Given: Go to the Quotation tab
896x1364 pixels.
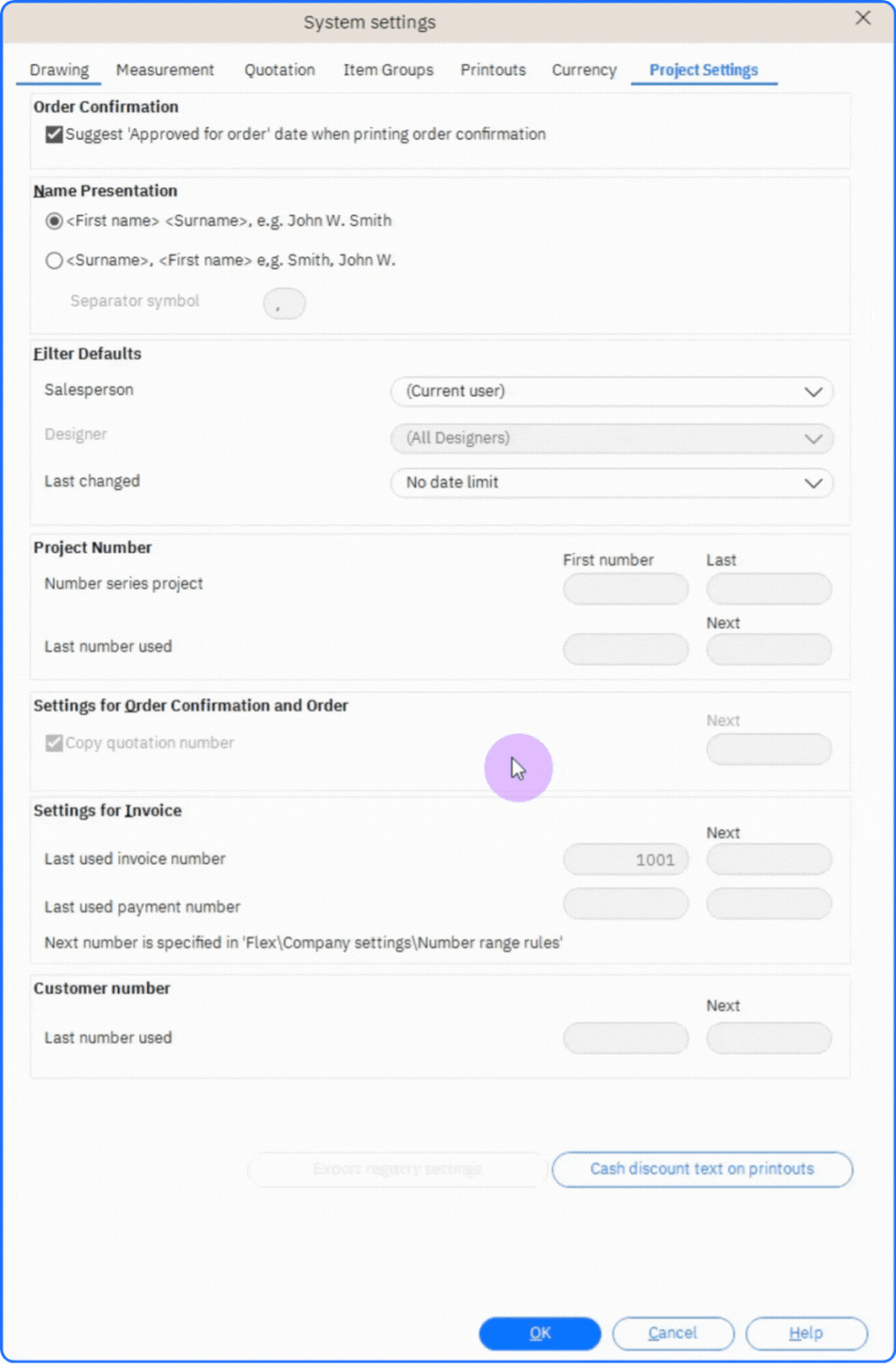Looking at the screenshot, I should point(280,70).
